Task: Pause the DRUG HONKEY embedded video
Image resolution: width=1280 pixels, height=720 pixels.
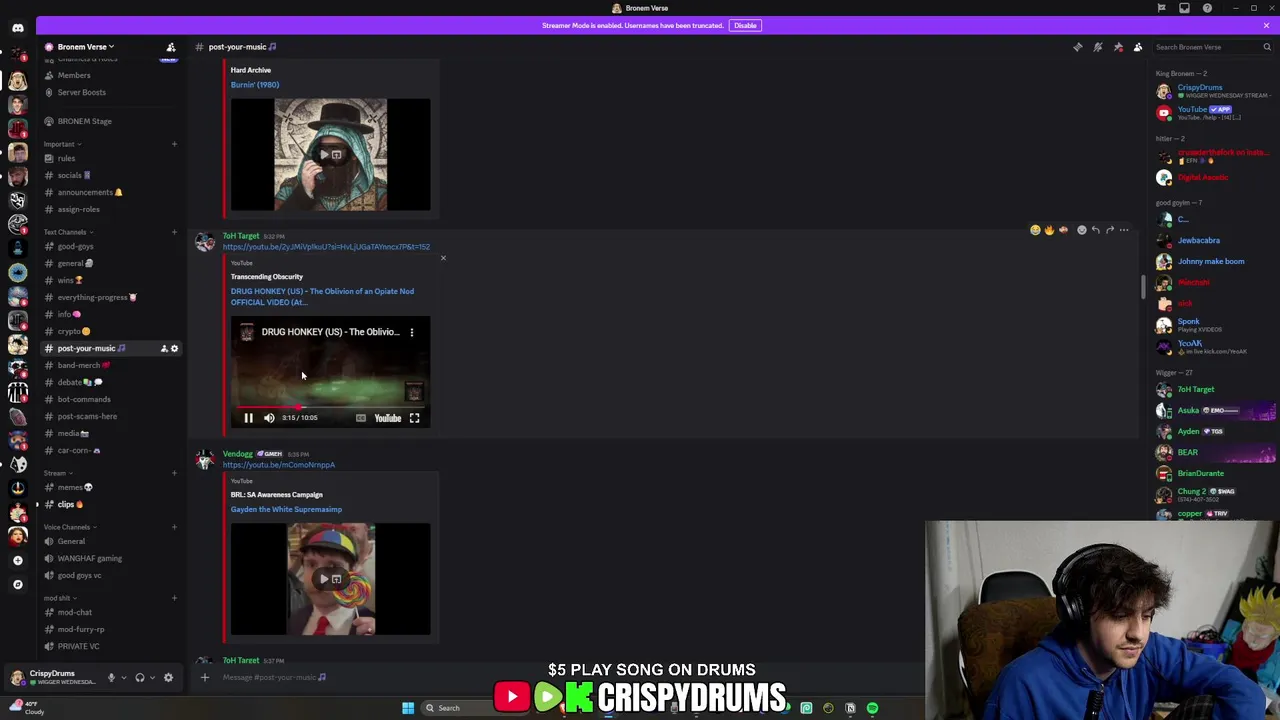Action: coord(248,418)
